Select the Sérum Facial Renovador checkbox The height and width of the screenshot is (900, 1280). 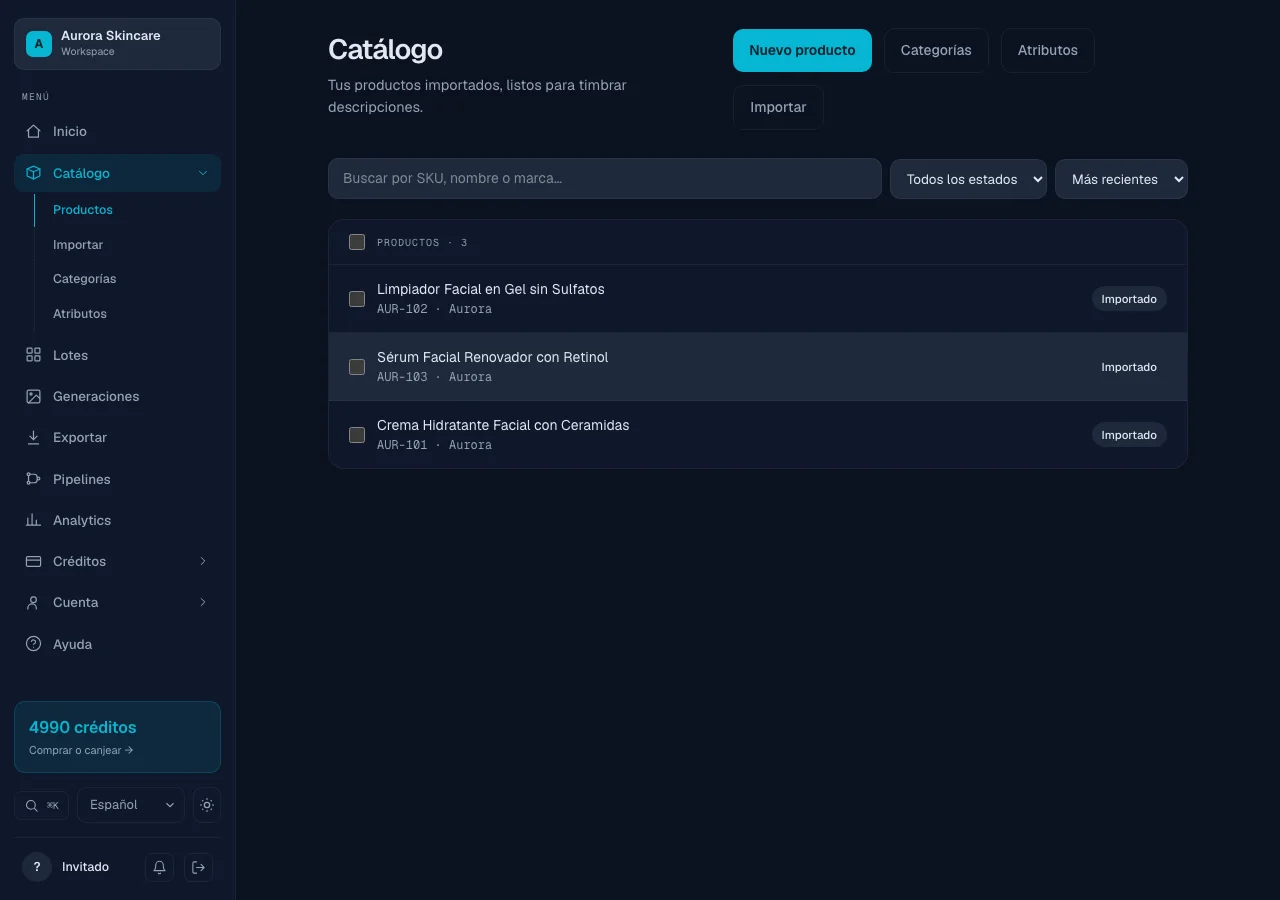point(357,367)
